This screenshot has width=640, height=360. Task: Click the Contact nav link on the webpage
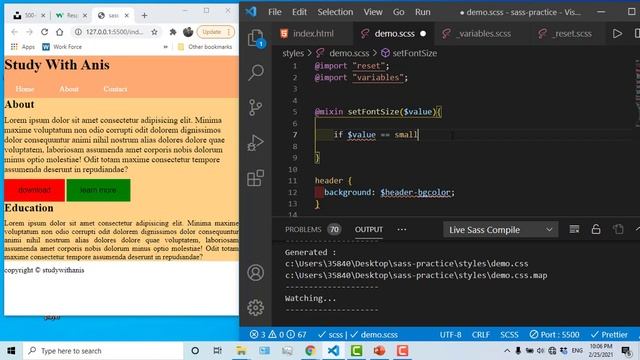pos(115,89)
